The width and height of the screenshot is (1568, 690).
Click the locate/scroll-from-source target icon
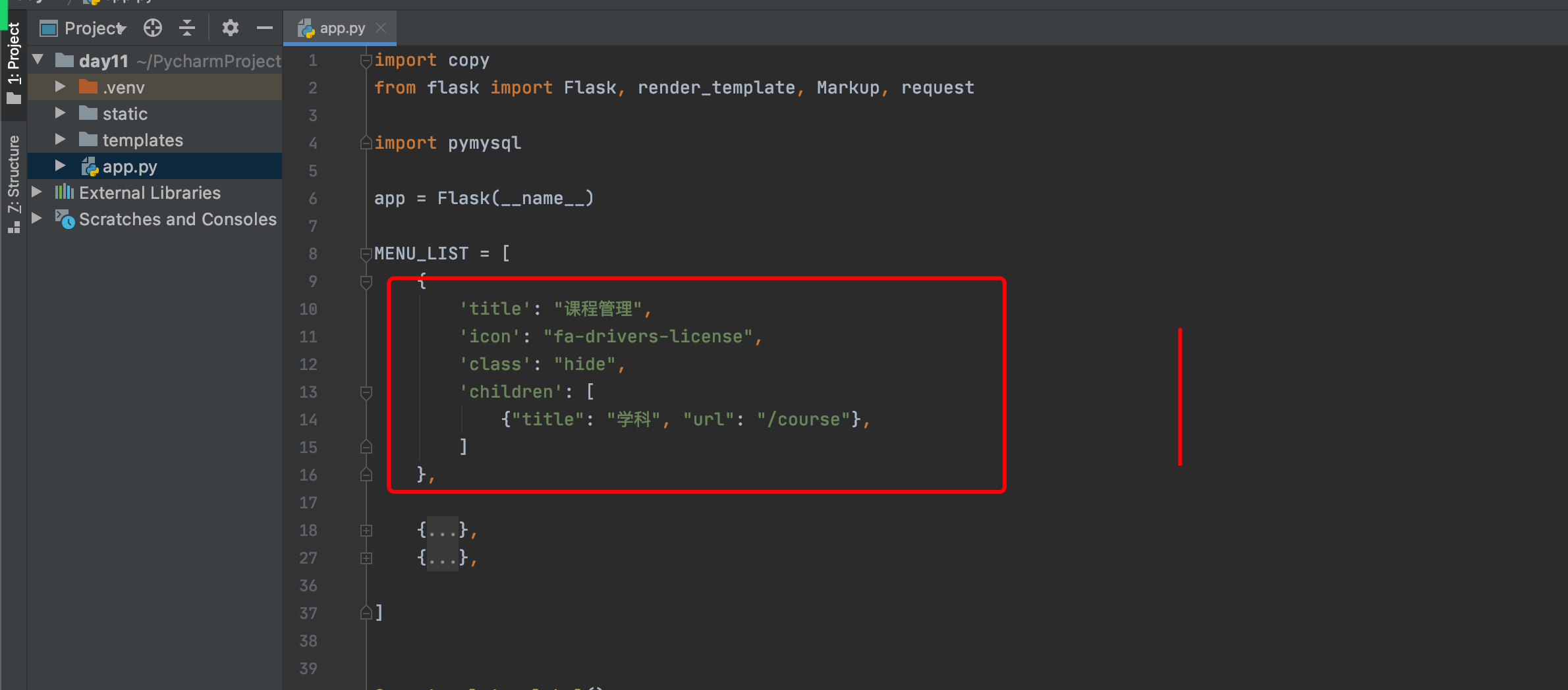[x=153, y=28]
